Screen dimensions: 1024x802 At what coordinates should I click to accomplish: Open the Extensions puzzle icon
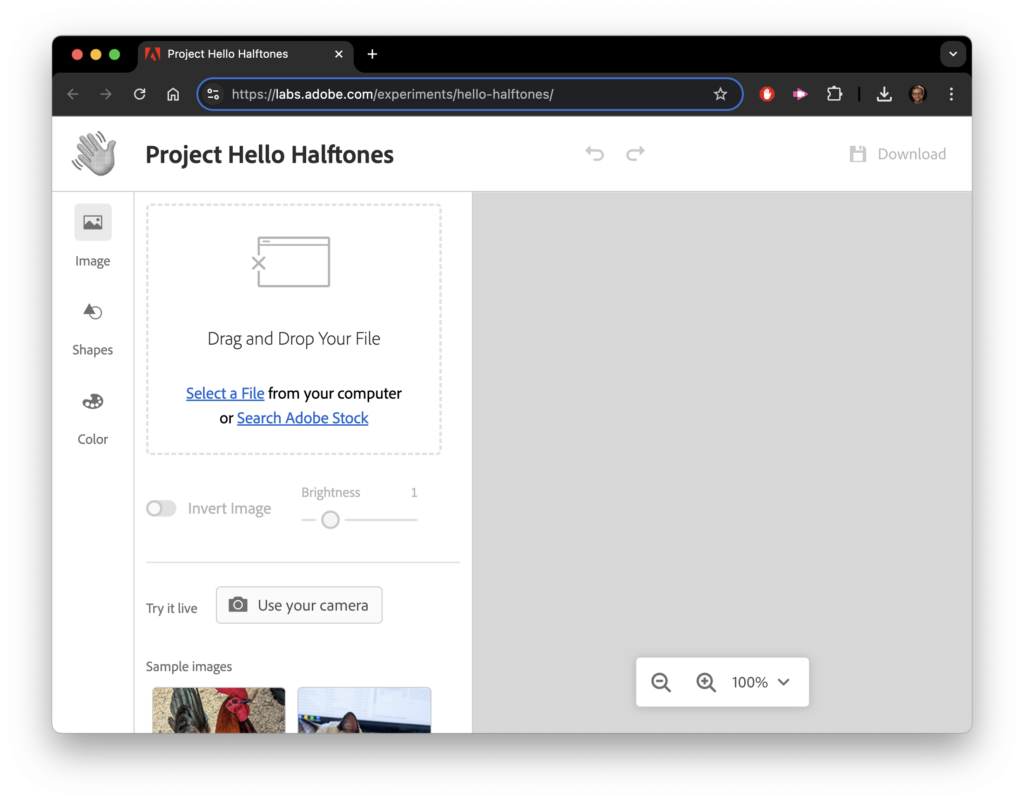point(834,94)
